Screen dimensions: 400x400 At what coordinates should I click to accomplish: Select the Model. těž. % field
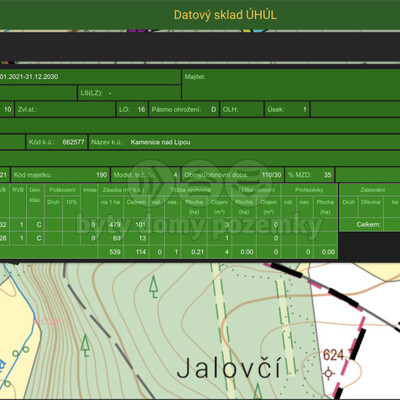(146, 175)
